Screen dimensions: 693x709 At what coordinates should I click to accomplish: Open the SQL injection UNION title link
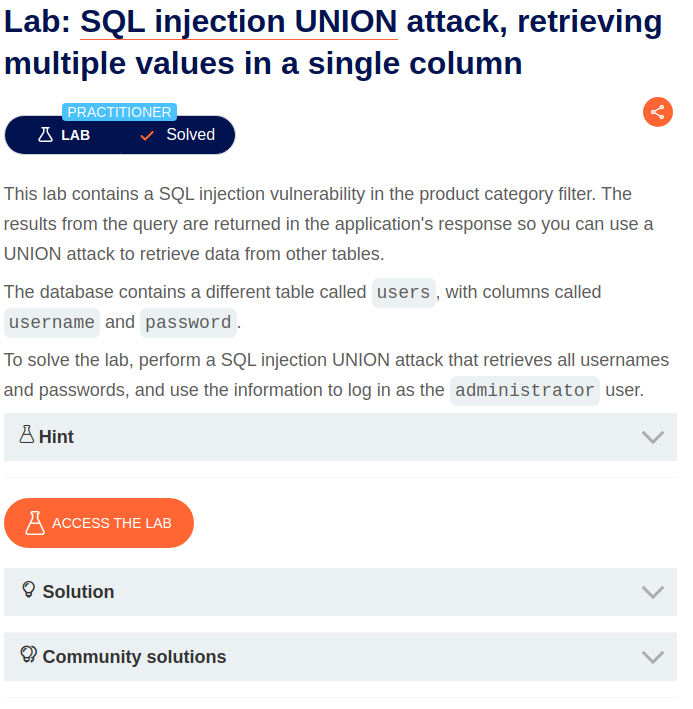coord(239,22)
